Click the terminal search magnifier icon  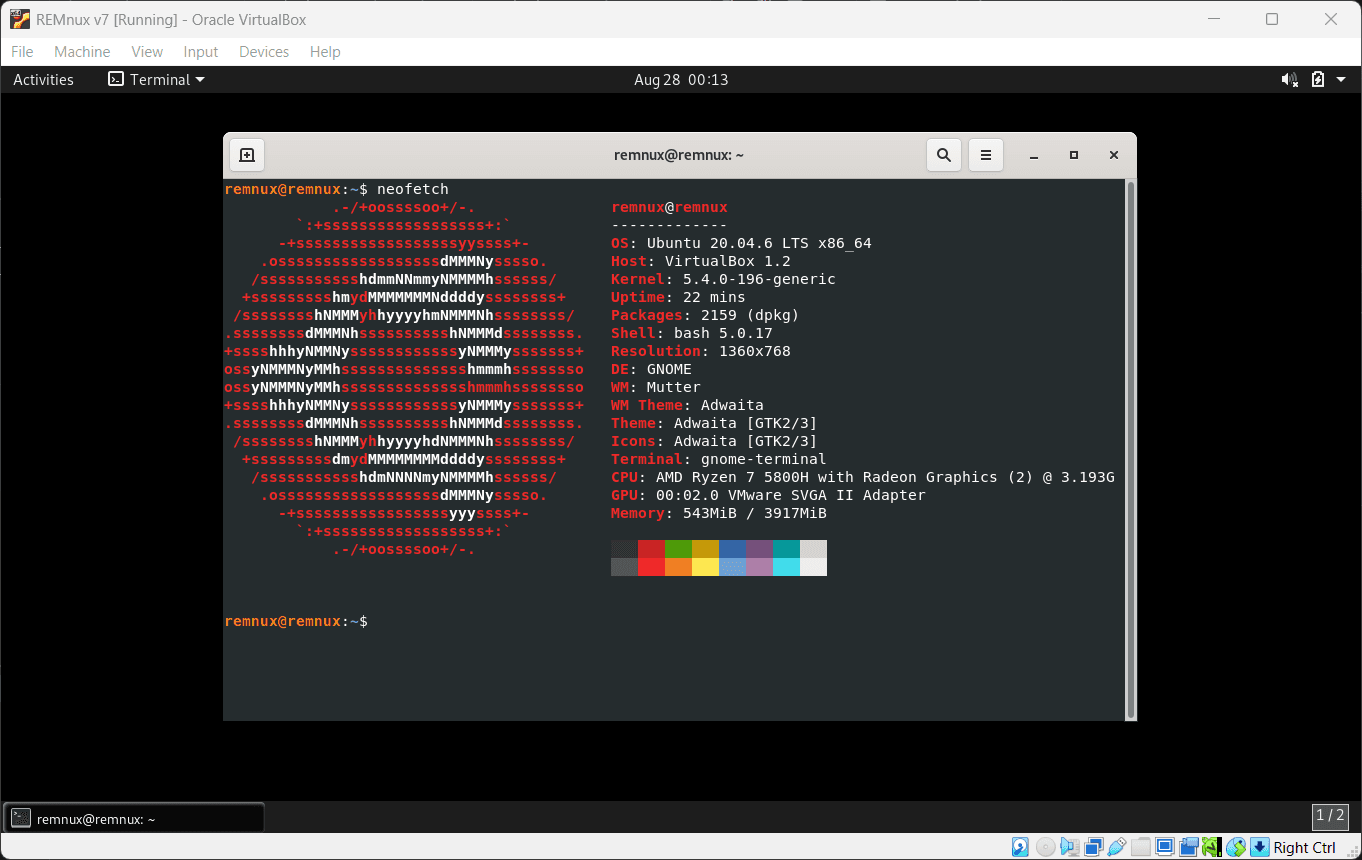tap(944, 155)
